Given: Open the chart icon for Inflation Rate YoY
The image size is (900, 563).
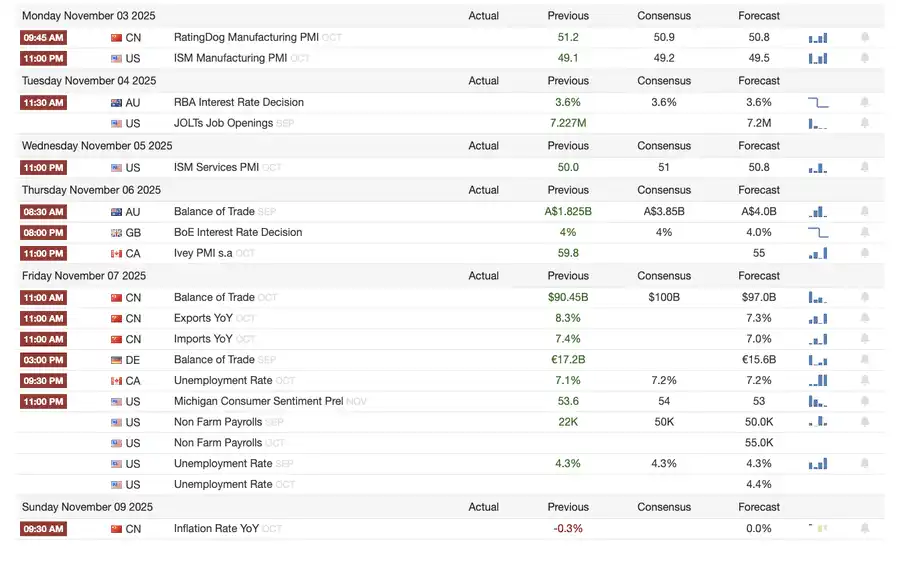Looking at the screenshot, I should 818,528.
